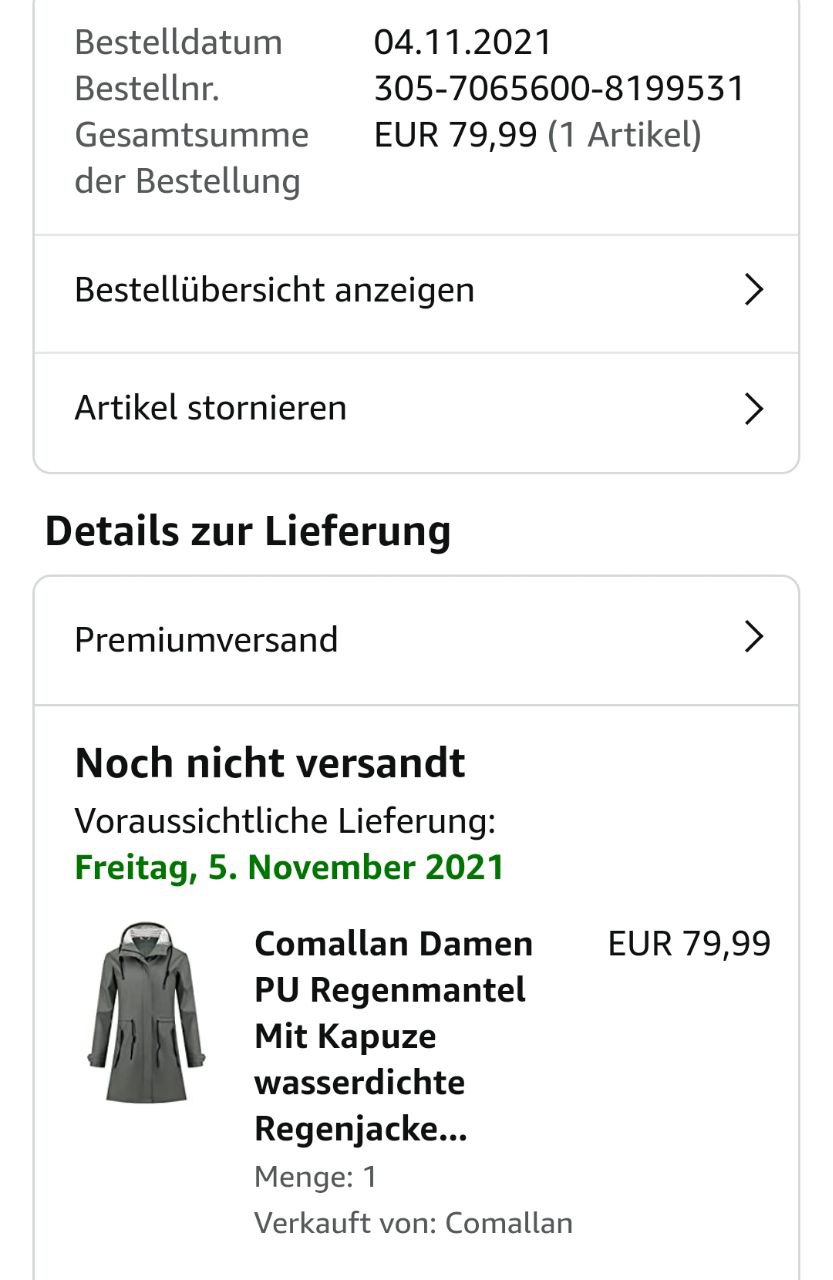This screenshot has height=1280, width=833.
Task: Tap the seller name Comallan
Action: [509, 1223]
